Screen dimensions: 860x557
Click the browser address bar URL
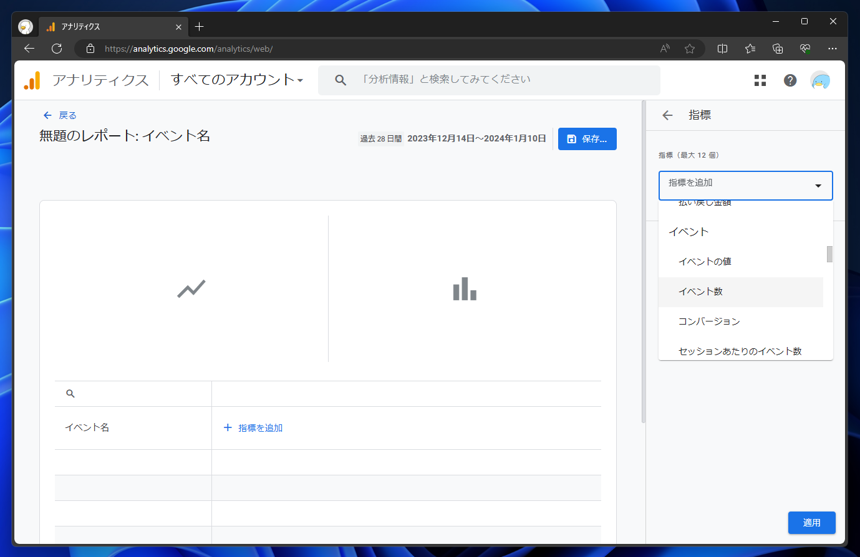pyautogui.click(x=188, y=49)
